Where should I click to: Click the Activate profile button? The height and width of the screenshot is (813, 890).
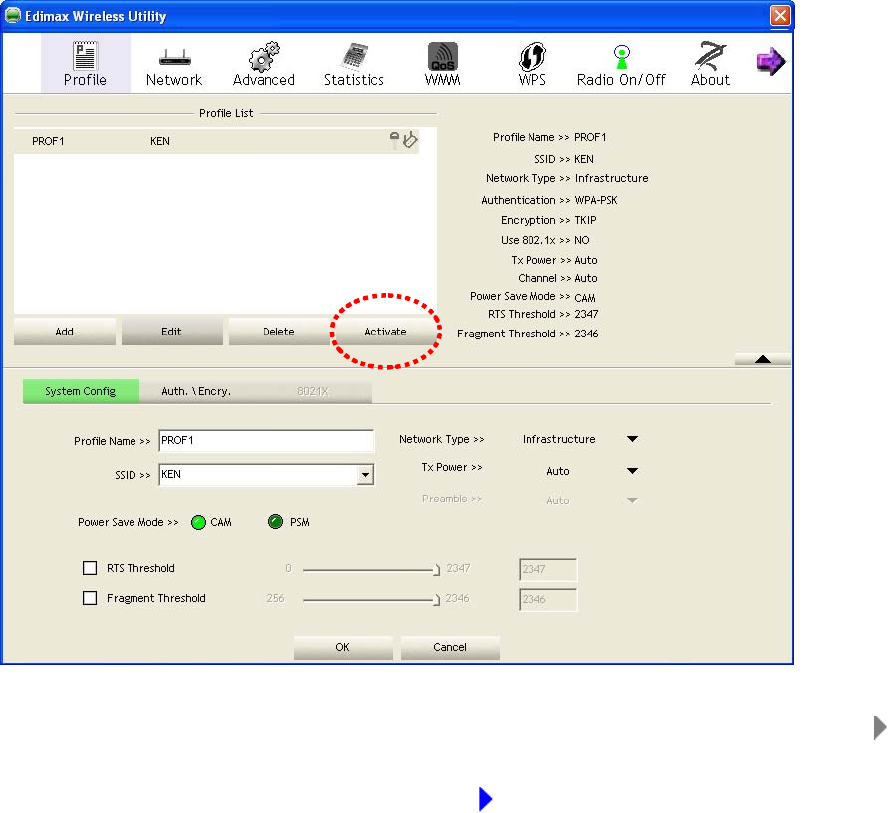pyautogui.click(x=385, y=332)
